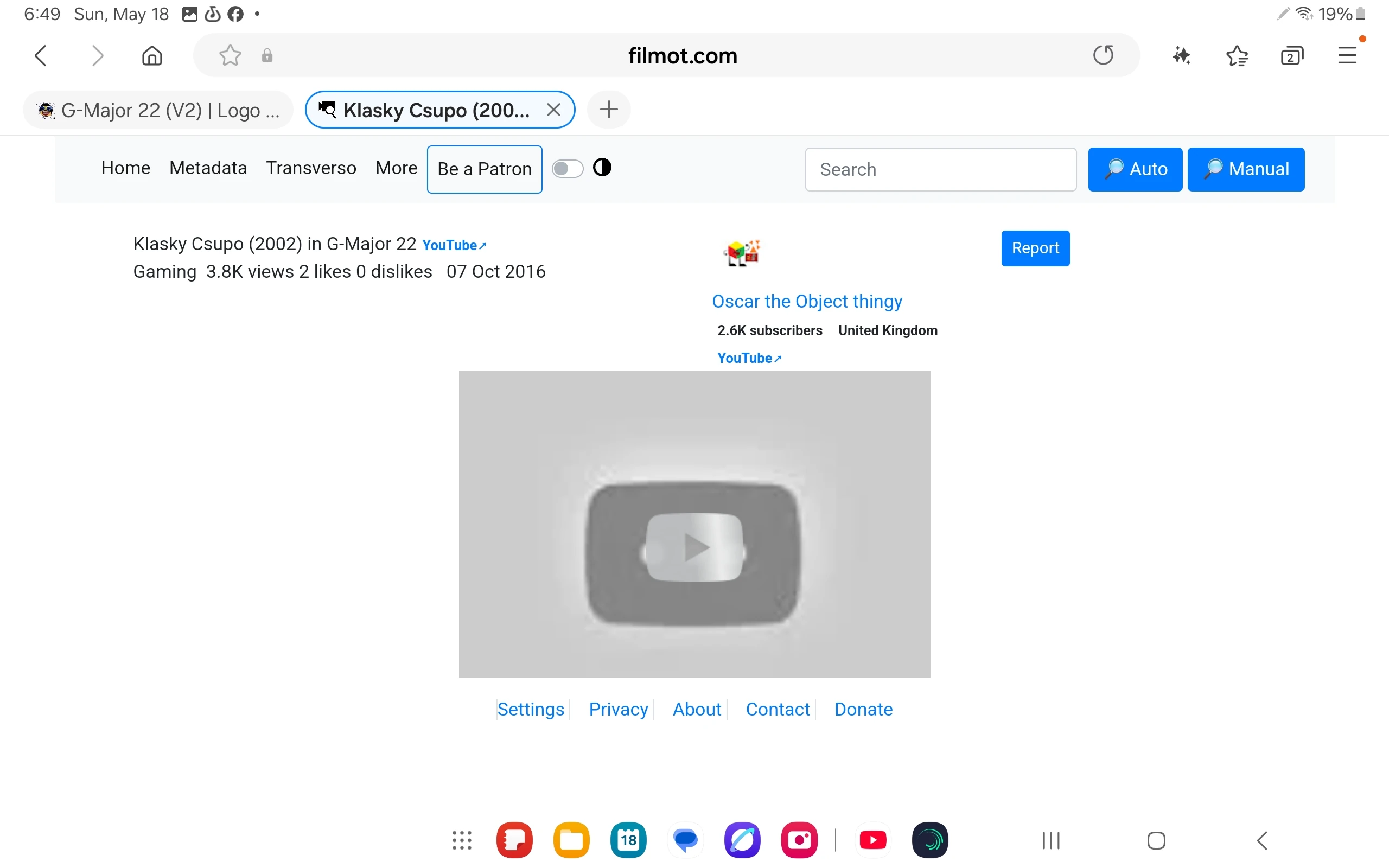
Task: Open a new tab with plus button
Action: click(609, 110)
